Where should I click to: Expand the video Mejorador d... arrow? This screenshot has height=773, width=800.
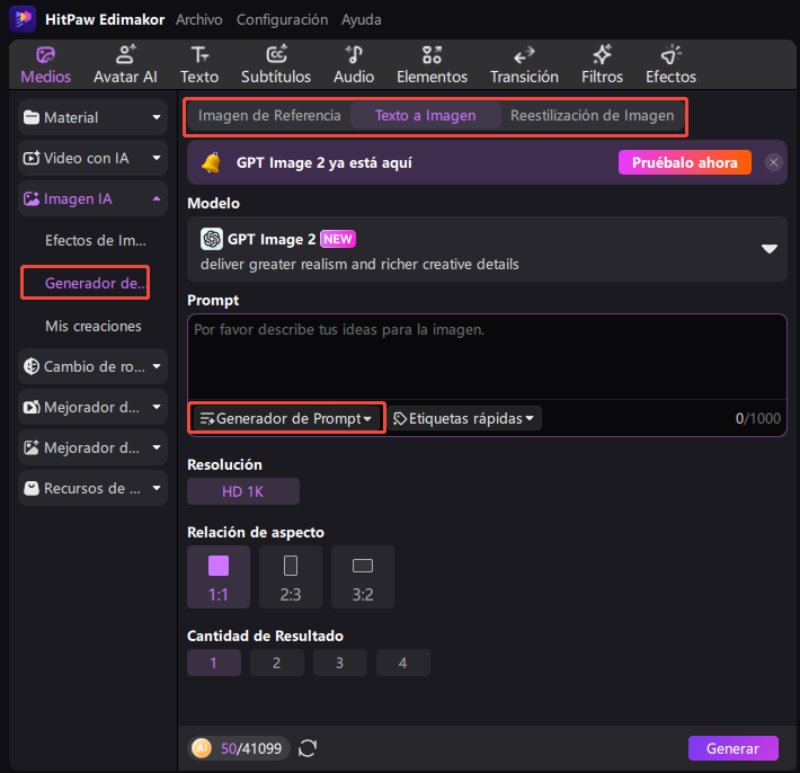coord(157,407)
